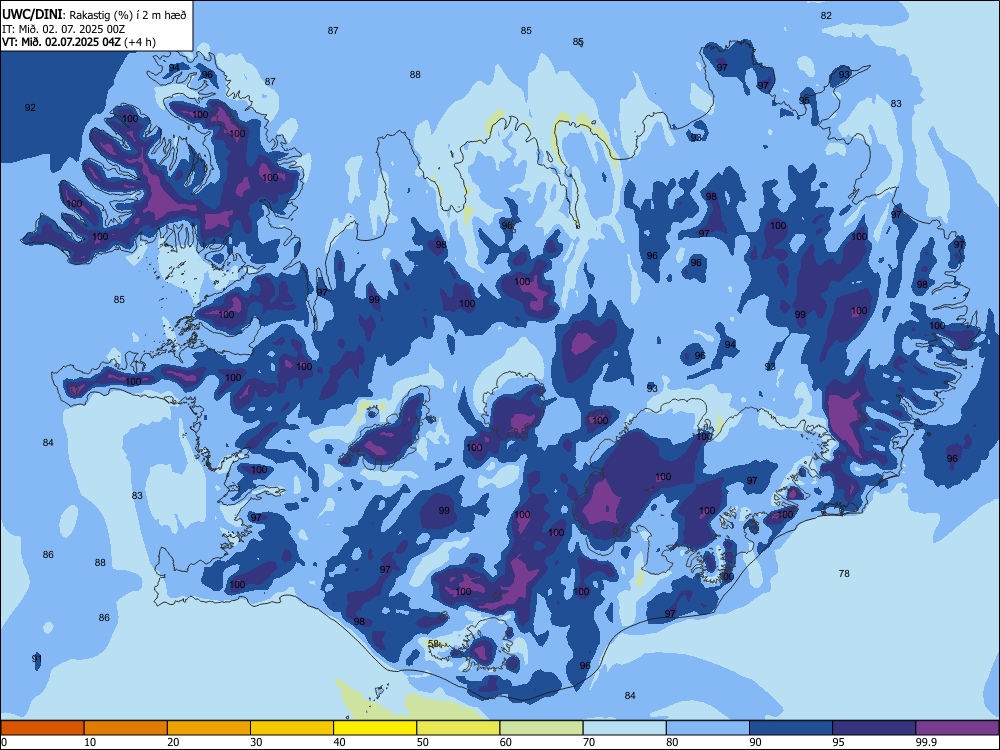Click the '78' humidity value offshore
This screenshot has width=1000, height=750.
844,573
